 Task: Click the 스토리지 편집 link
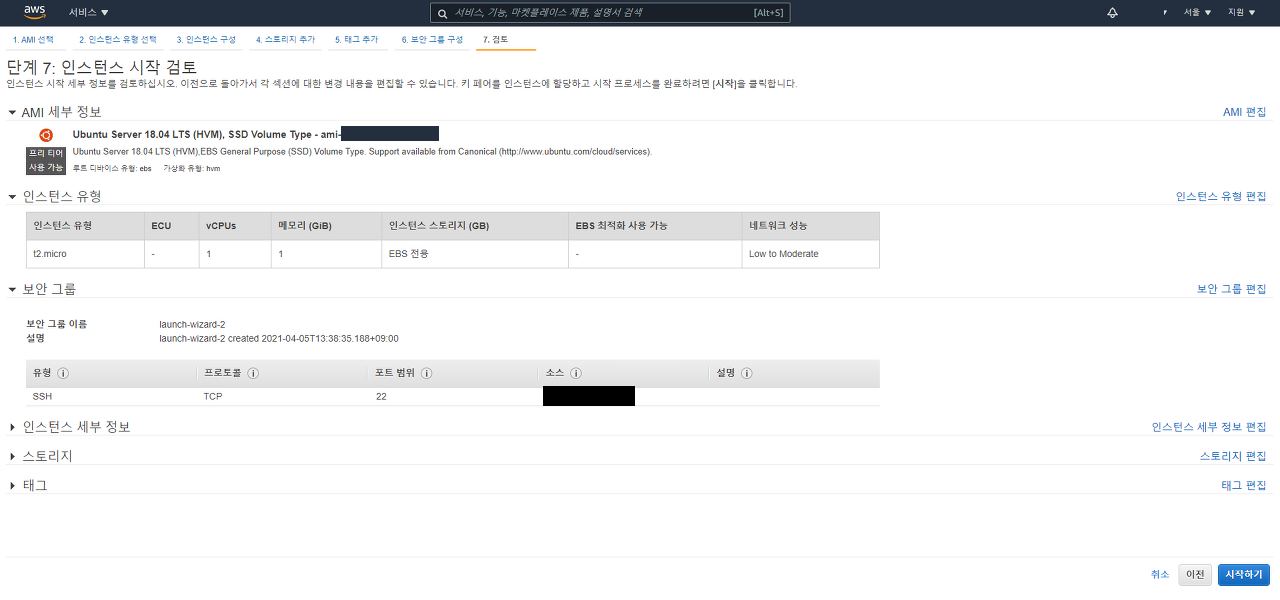pos(1233,456)
